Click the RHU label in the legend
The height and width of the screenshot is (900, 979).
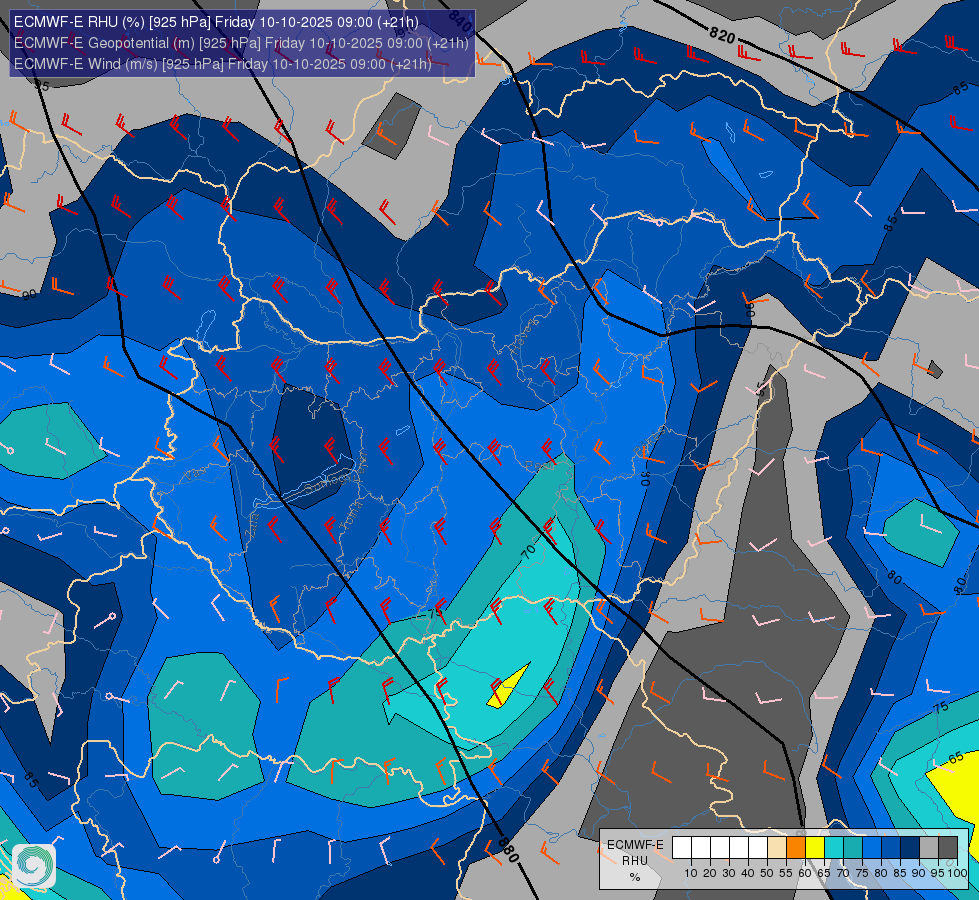tap(635, 861)
